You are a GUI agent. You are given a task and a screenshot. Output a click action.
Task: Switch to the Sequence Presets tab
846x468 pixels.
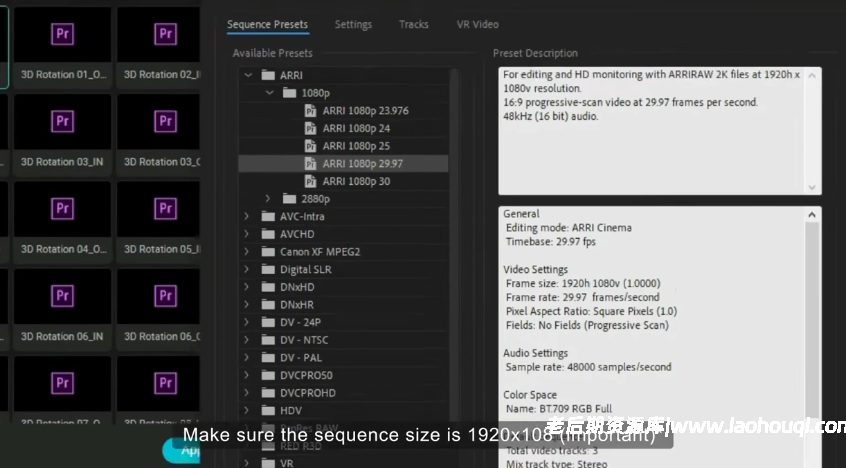[x=268, y=24]
